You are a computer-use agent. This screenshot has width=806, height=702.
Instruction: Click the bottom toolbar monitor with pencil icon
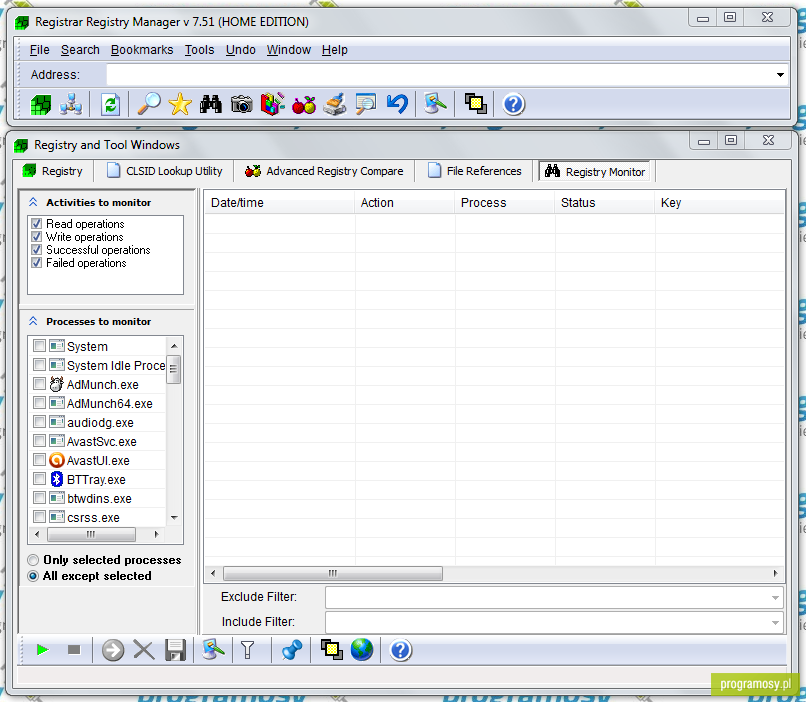tap(213, 649)
